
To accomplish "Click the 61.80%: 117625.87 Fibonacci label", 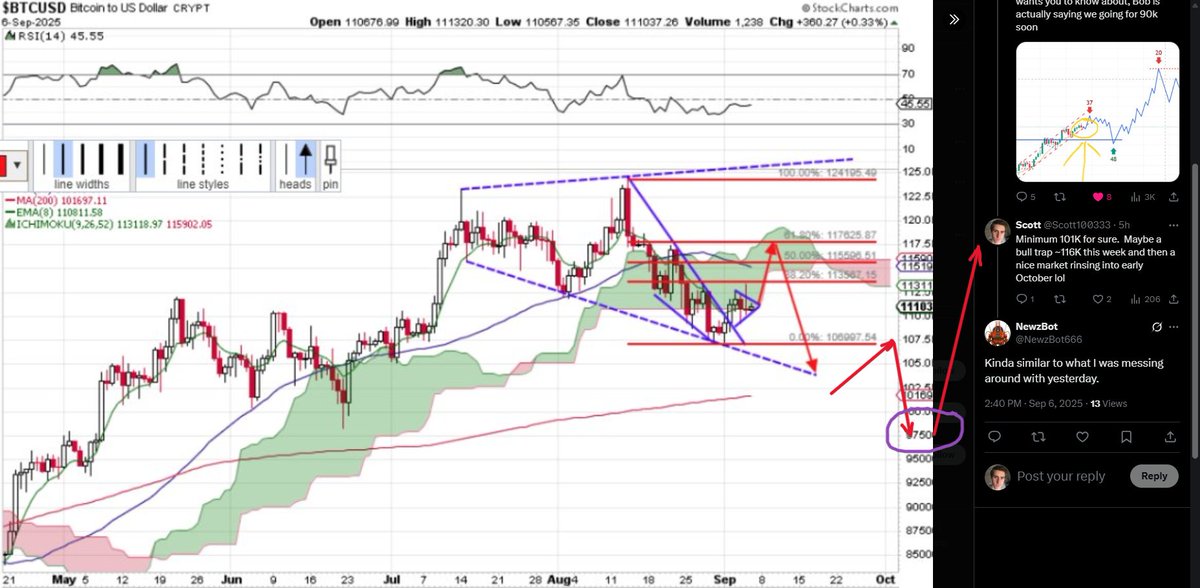I will [x=829, y=235].
